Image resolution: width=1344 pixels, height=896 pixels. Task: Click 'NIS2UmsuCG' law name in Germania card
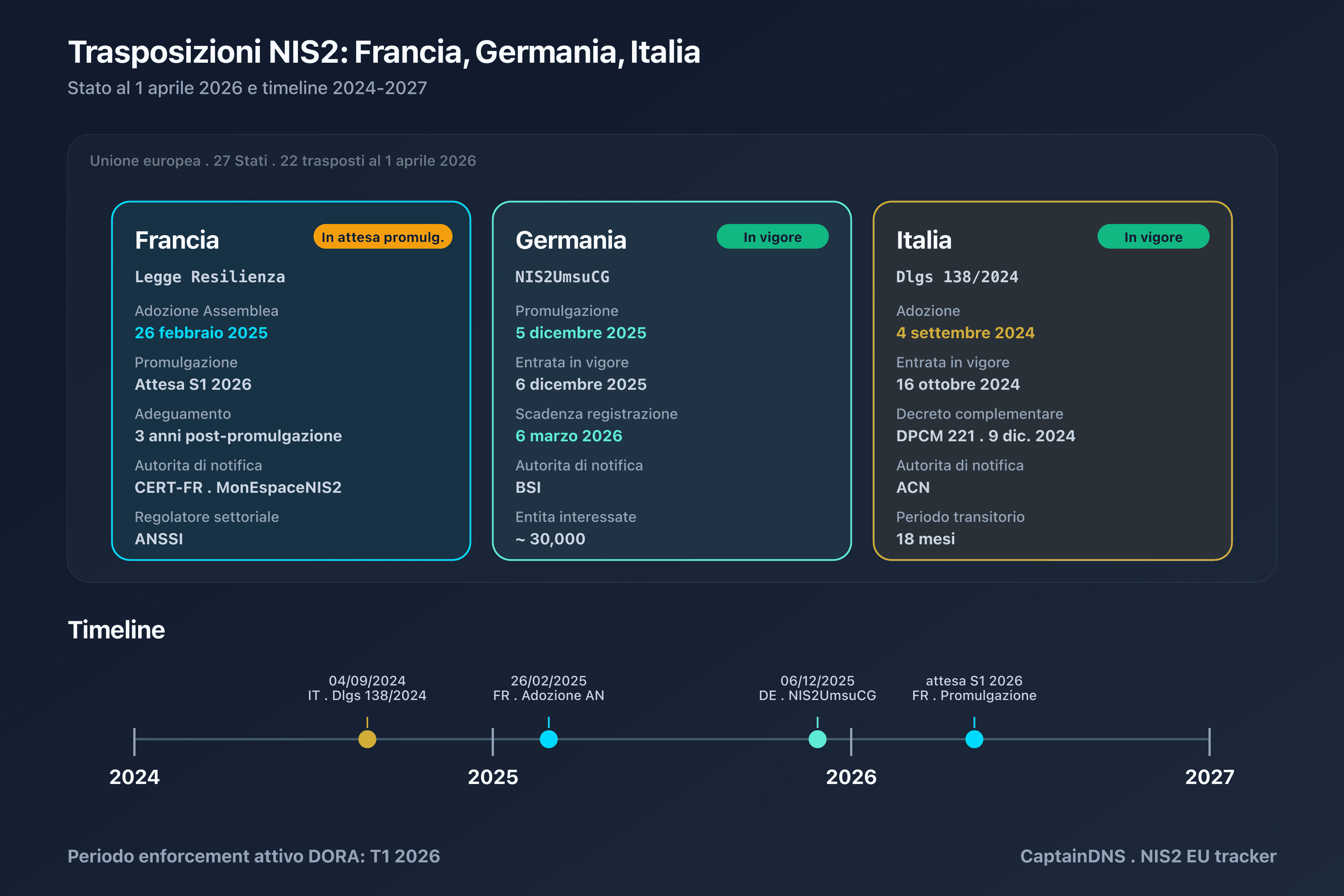coord(562,277)
